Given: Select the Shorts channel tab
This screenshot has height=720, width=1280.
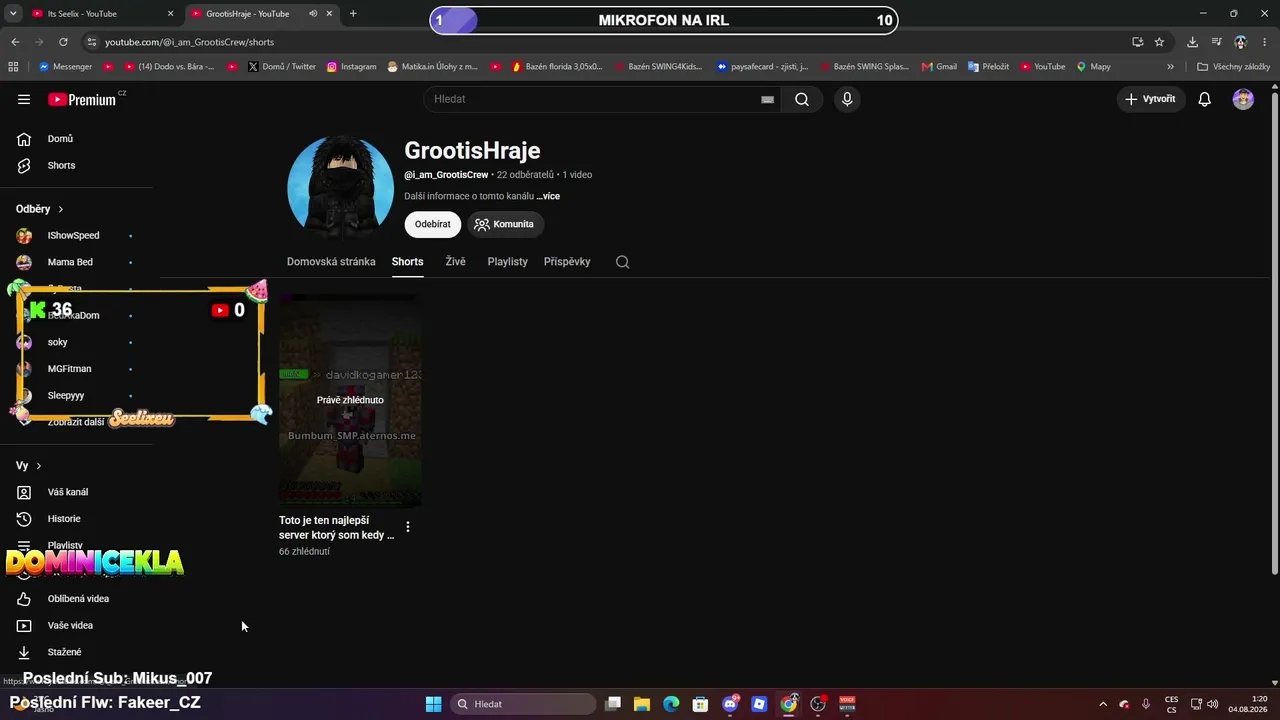Looking at the screenshot, I should pyautogui.click(x=407, y=262).
